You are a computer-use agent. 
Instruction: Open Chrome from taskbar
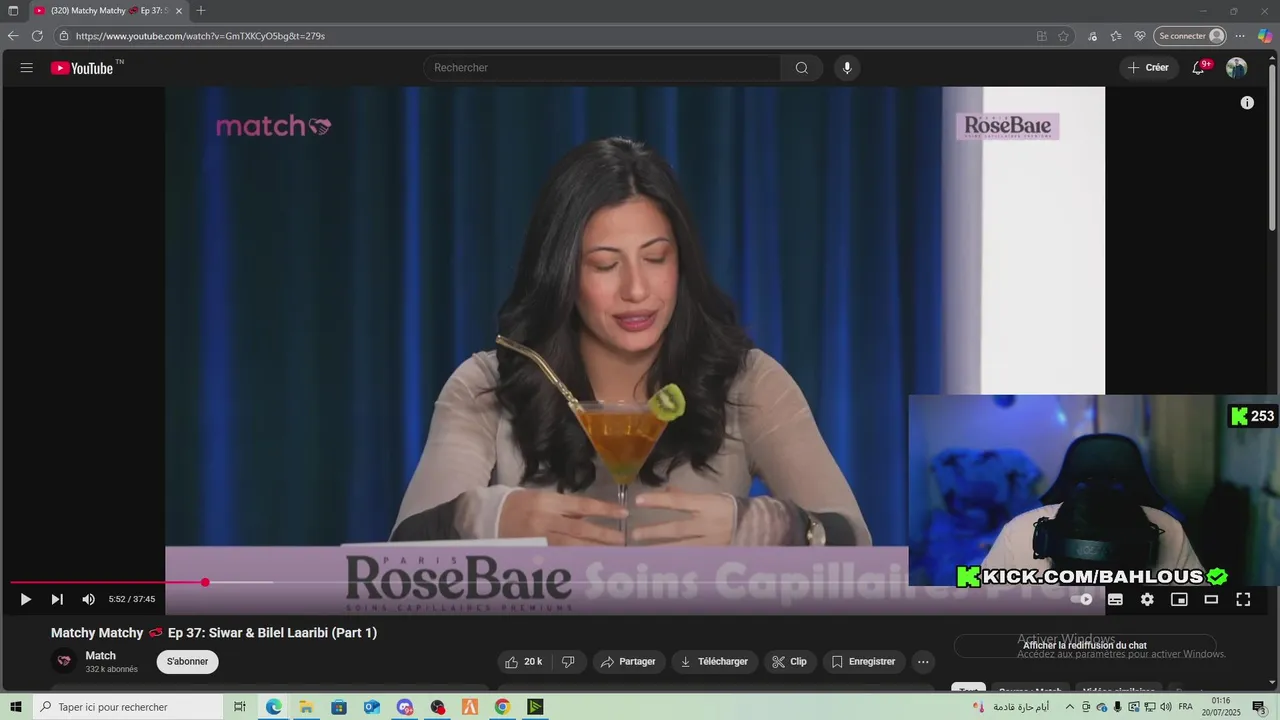pos(502,707)
